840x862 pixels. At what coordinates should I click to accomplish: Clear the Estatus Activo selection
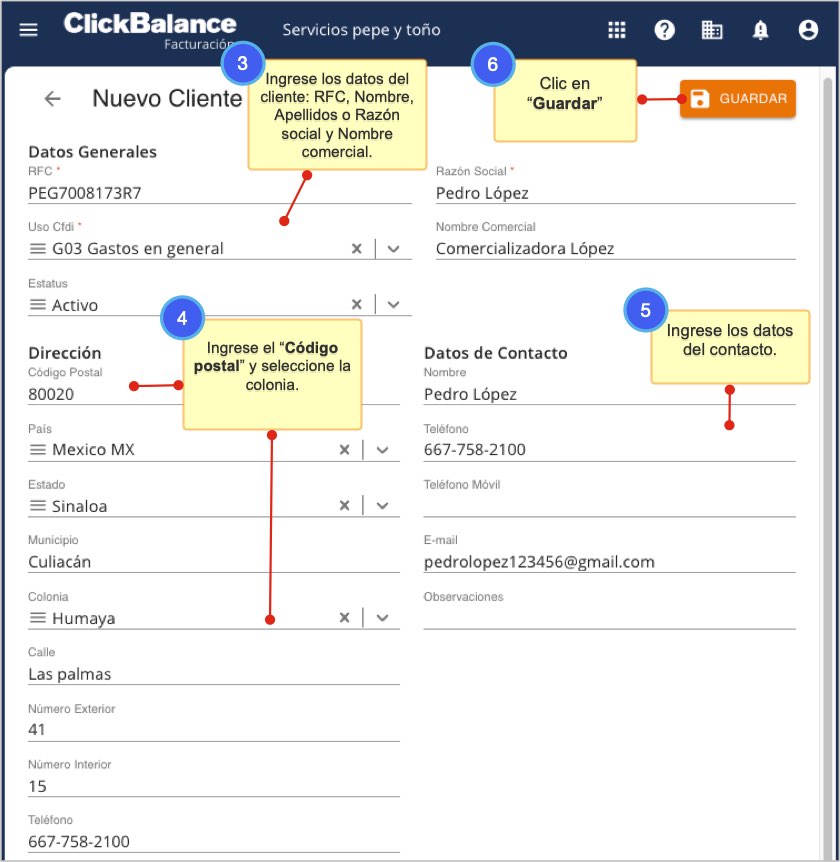(356, 305)
